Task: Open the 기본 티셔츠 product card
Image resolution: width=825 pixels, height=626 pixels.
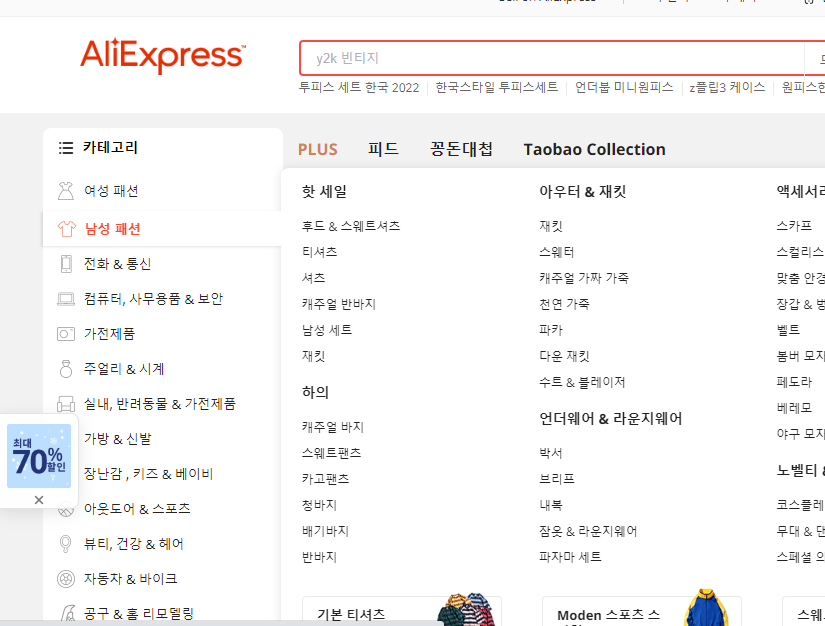Action: (402, 611)
